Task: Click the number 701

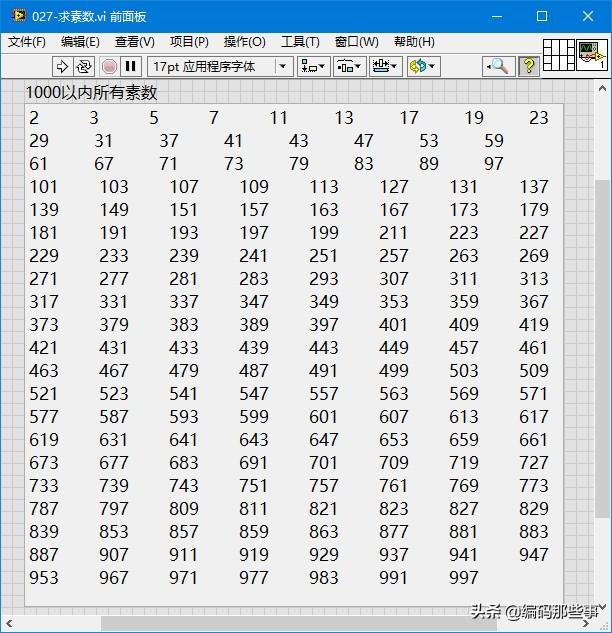Action: pyautogui.click(x=324, y=463)
